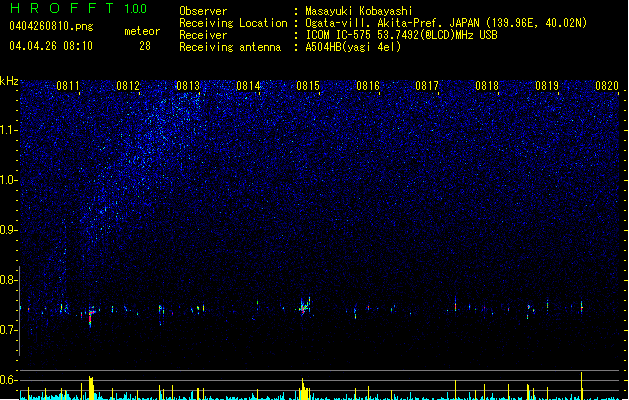
Task: Click the 0817 time axis marker
Action: coord(427,86)
